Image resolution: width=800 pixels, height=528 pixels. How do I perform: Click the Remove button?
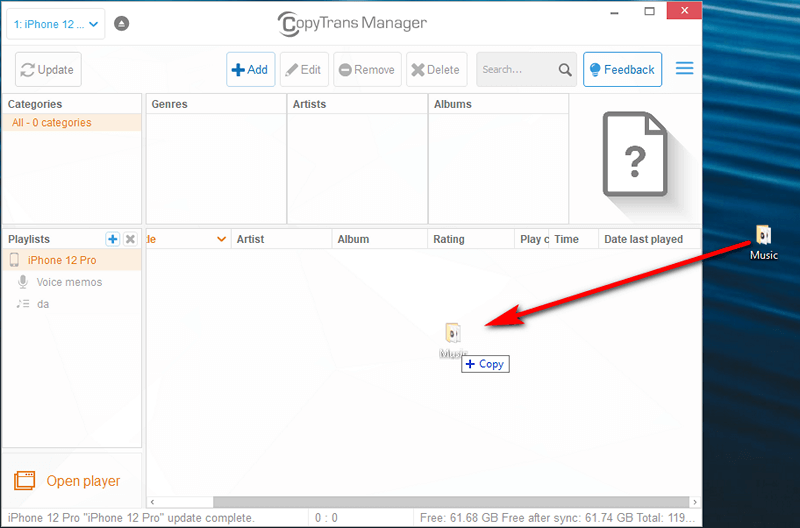click(367, 69)
